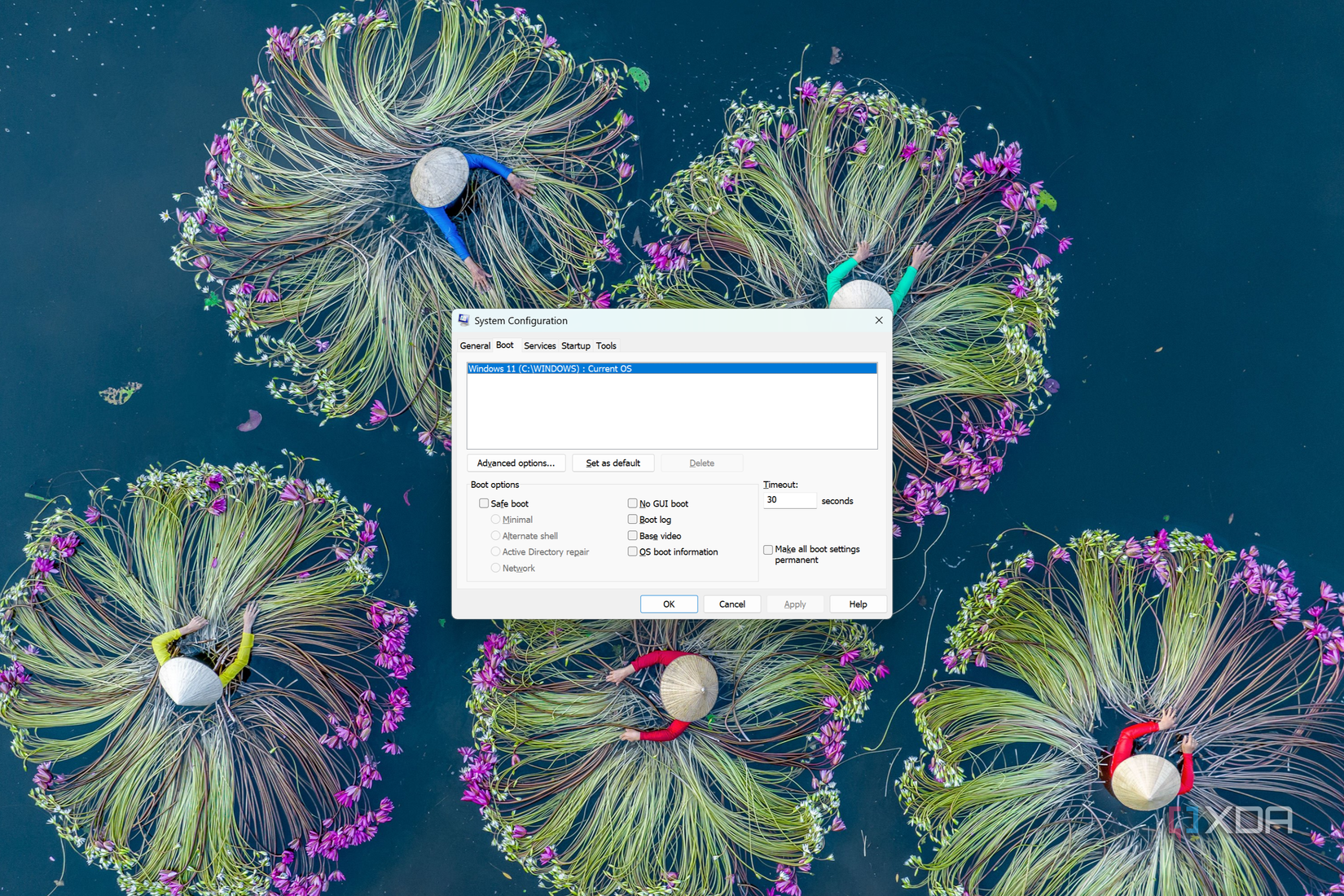Select the Boot tab
Image resolution: width=1344 pixels, height=896 pixels.
[505, 345]
